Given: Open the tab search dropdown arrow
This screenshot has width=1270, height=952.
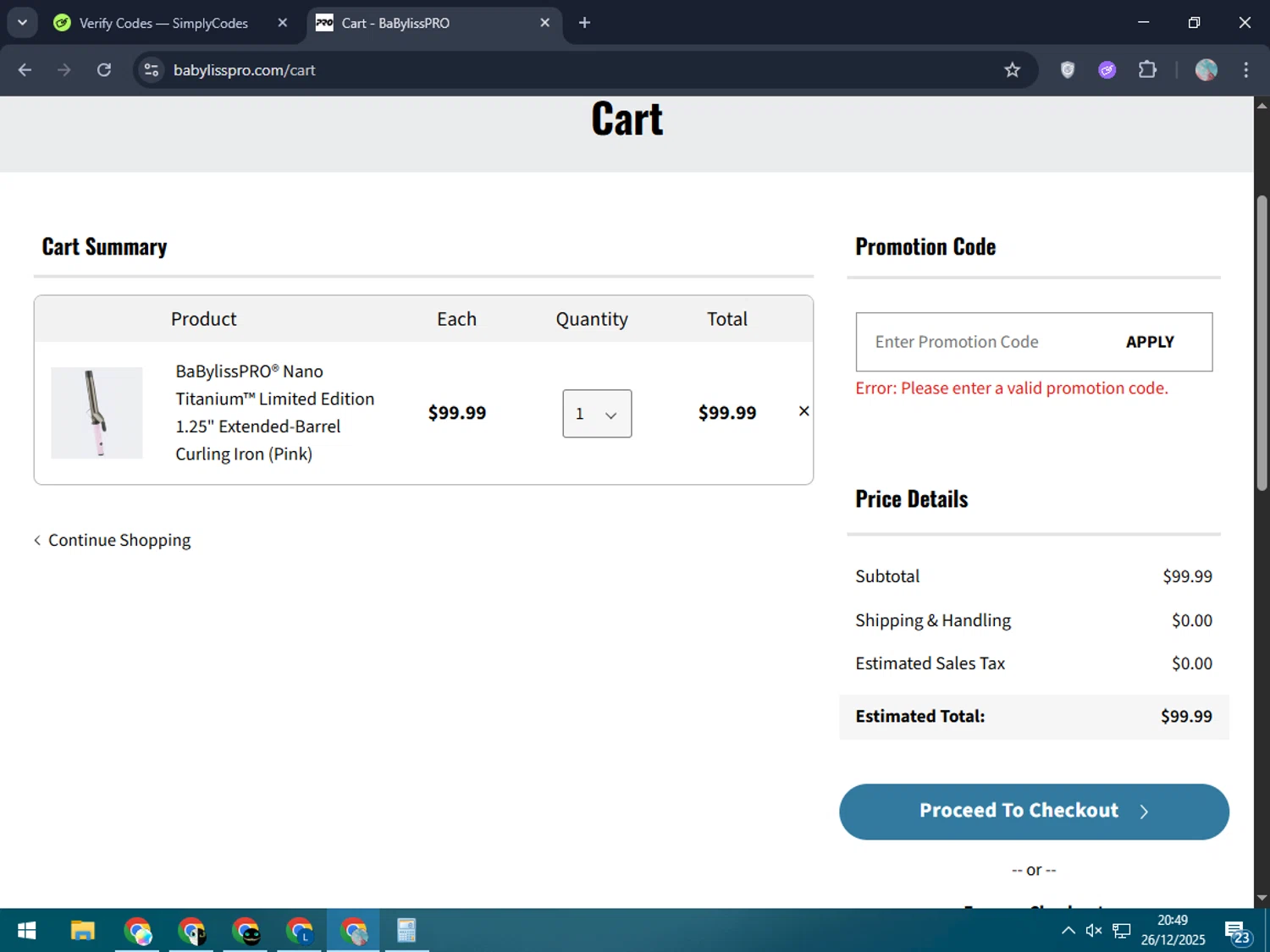Looking at the screenshot, I should click(x=23, y=23).
